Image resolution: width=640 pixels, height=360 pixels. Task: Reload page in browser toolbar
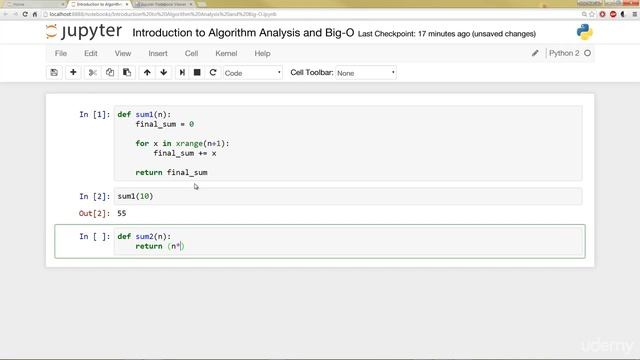click(x=25, y=14)
